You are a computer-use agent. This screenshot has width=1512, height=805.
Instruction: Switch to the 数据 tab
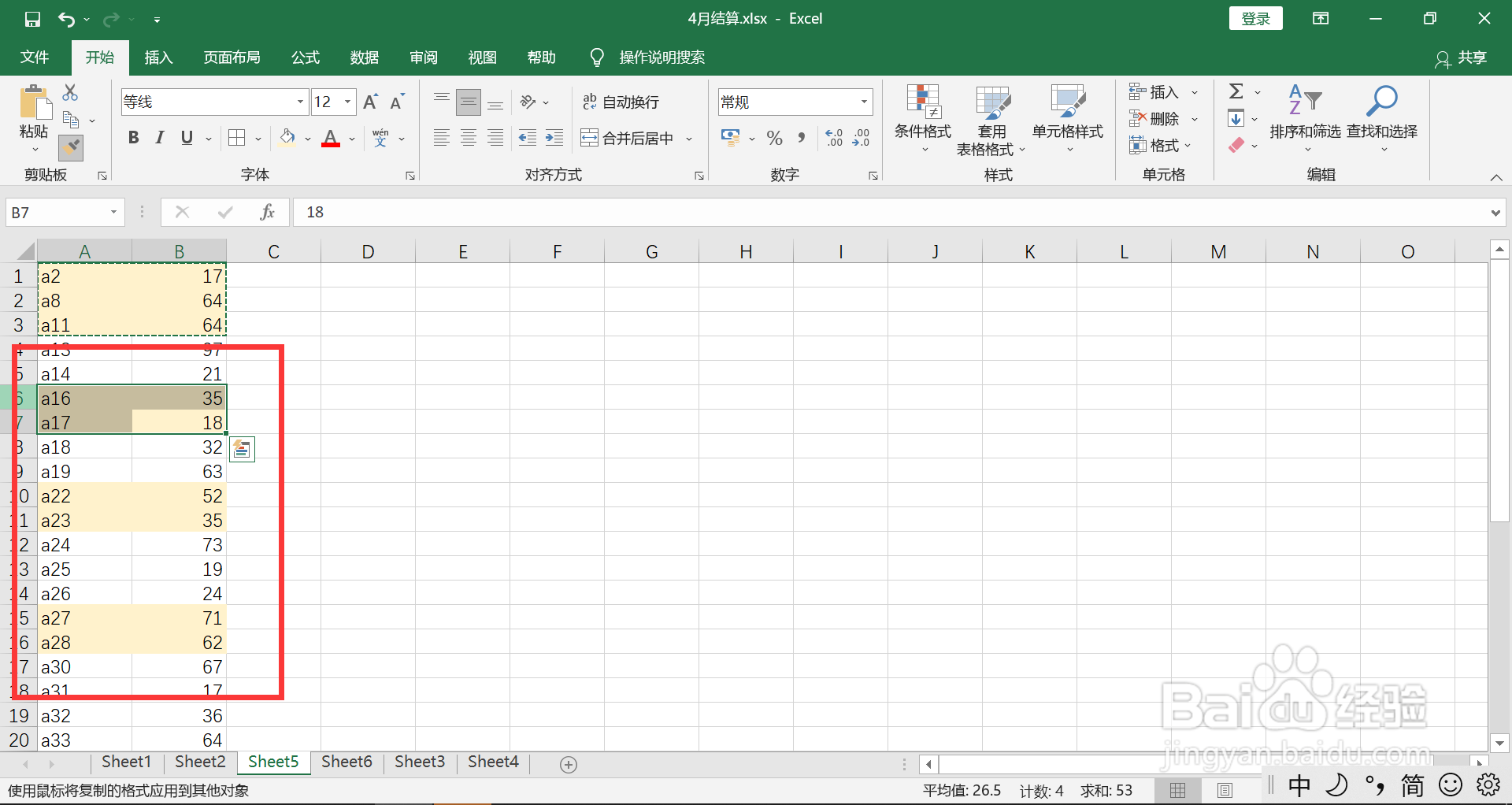(x=365, y=57)
